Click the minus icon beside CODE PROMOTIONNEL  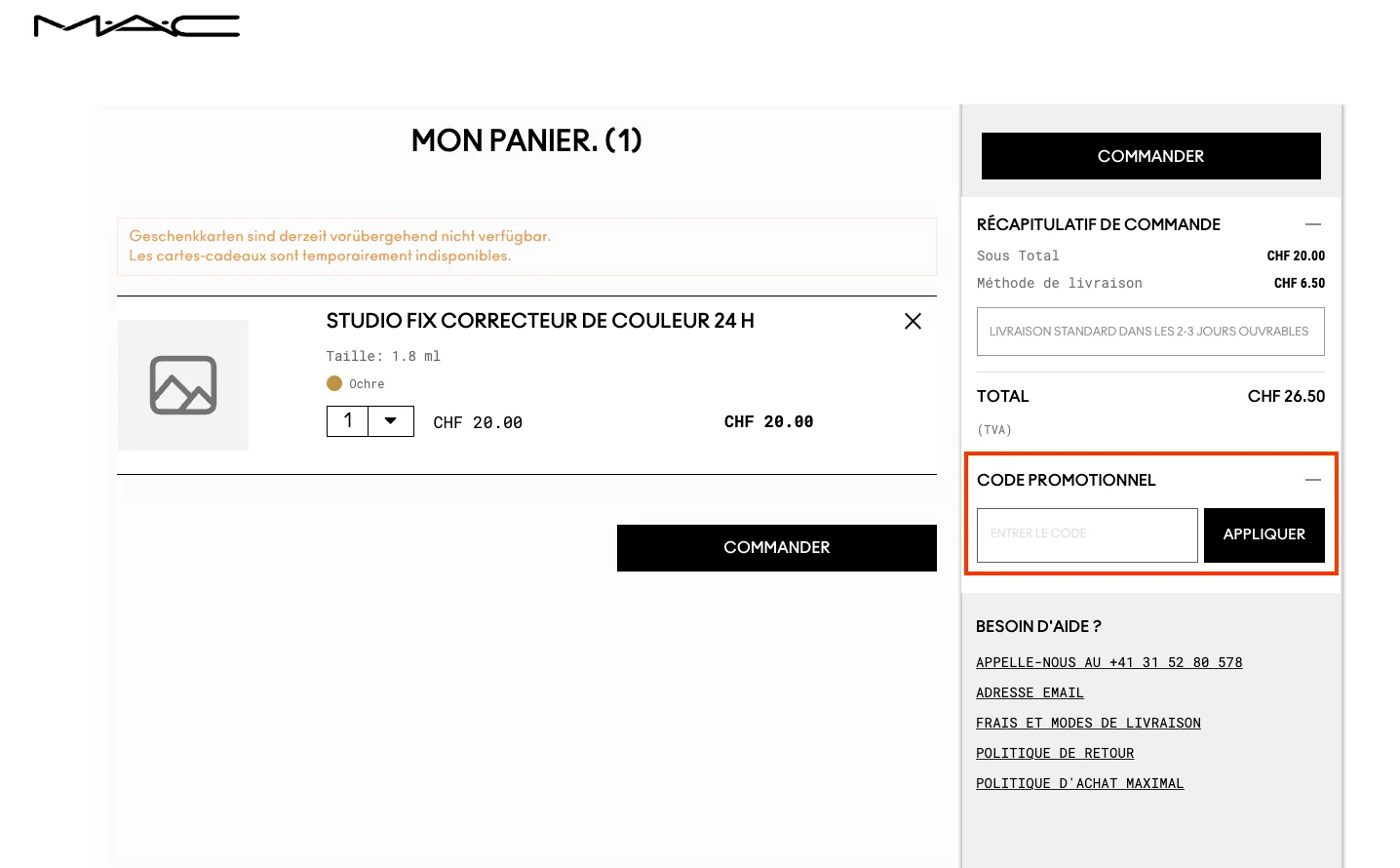click(x=1313, y=480)
